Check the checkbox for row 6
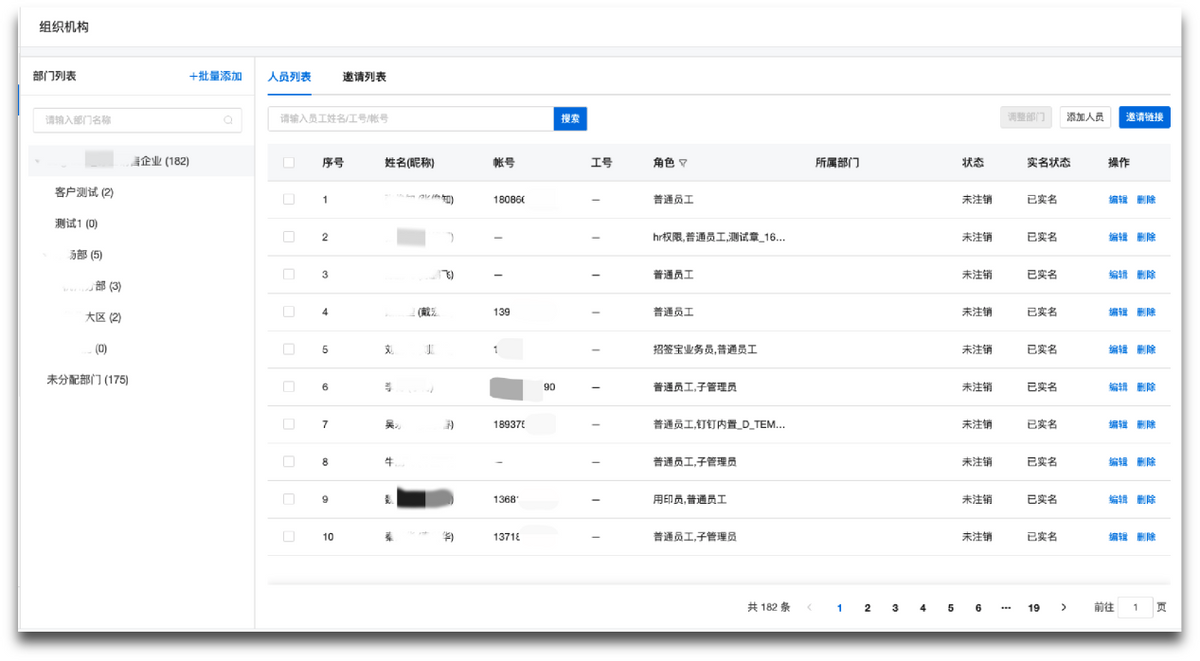The image size is (1200, 661). (x=289, y=387)
